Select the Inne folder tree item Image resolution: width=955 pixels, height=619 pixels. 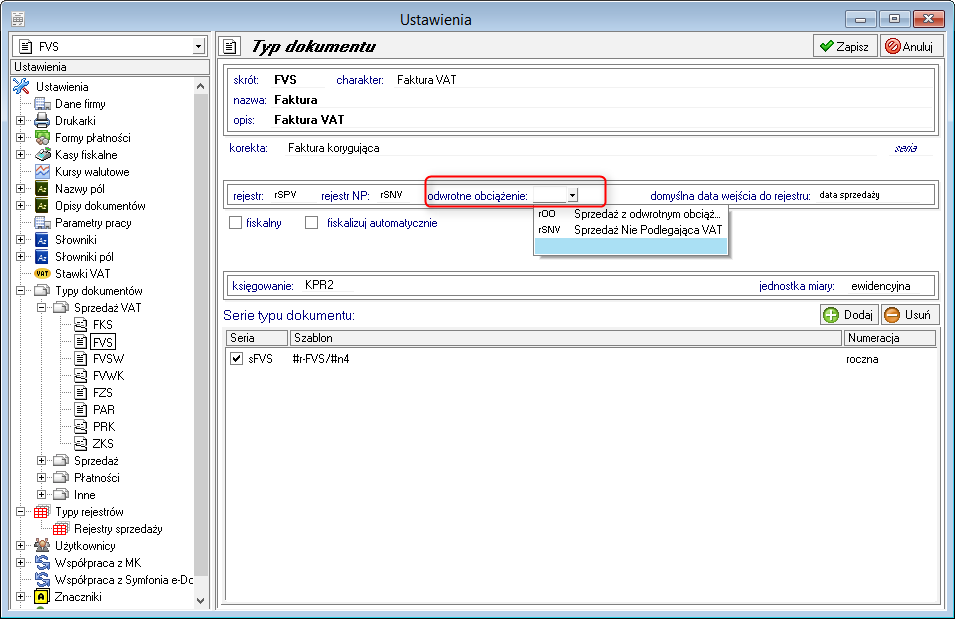[85, 495]
